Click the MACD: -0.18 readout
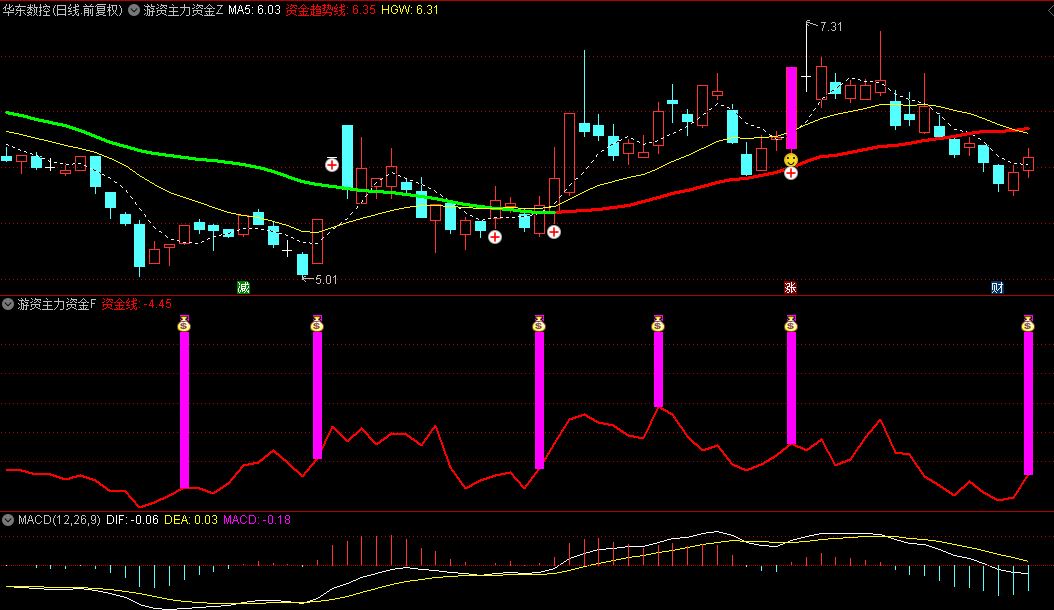Screen dimensions: 1054x610 257,520
